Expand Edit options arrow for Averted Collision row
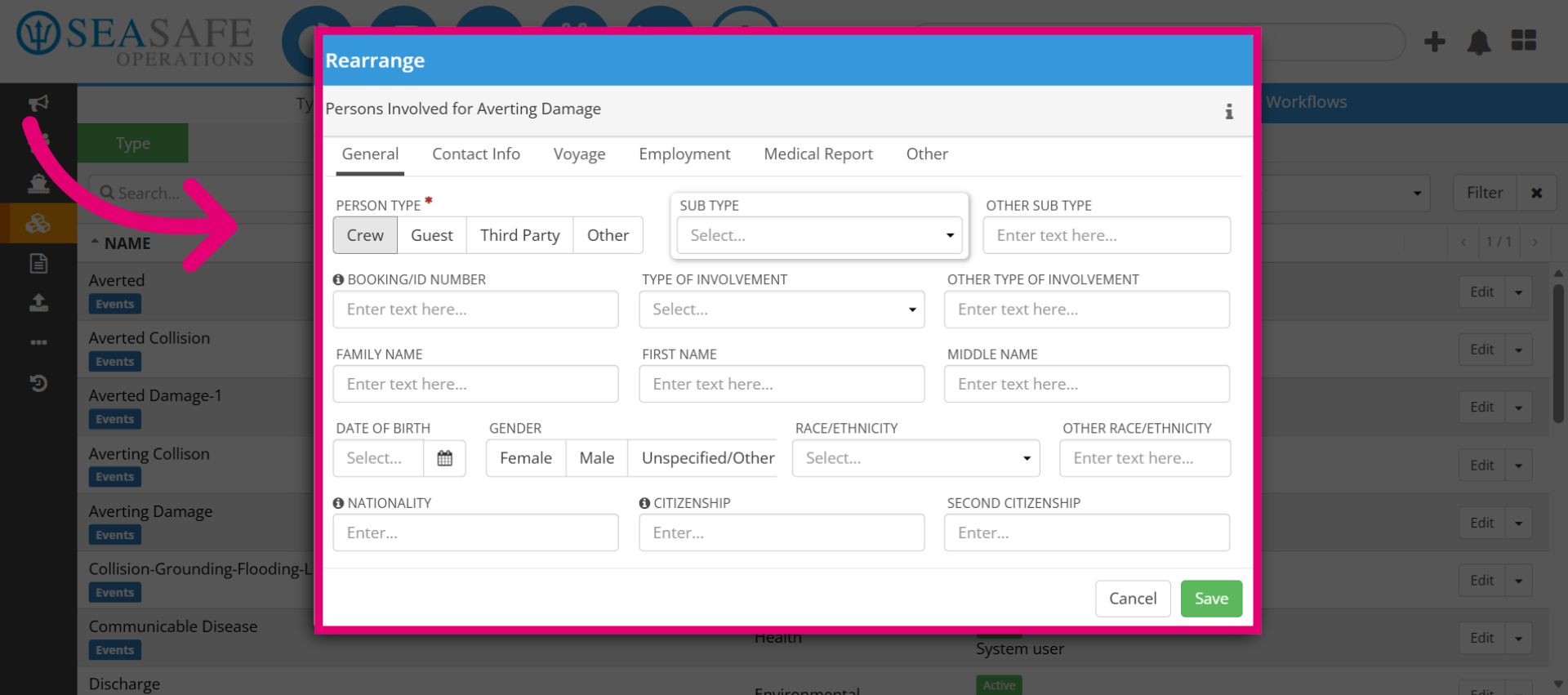Viewport: 1568px width, 695px height. [x=1518, y=350]
